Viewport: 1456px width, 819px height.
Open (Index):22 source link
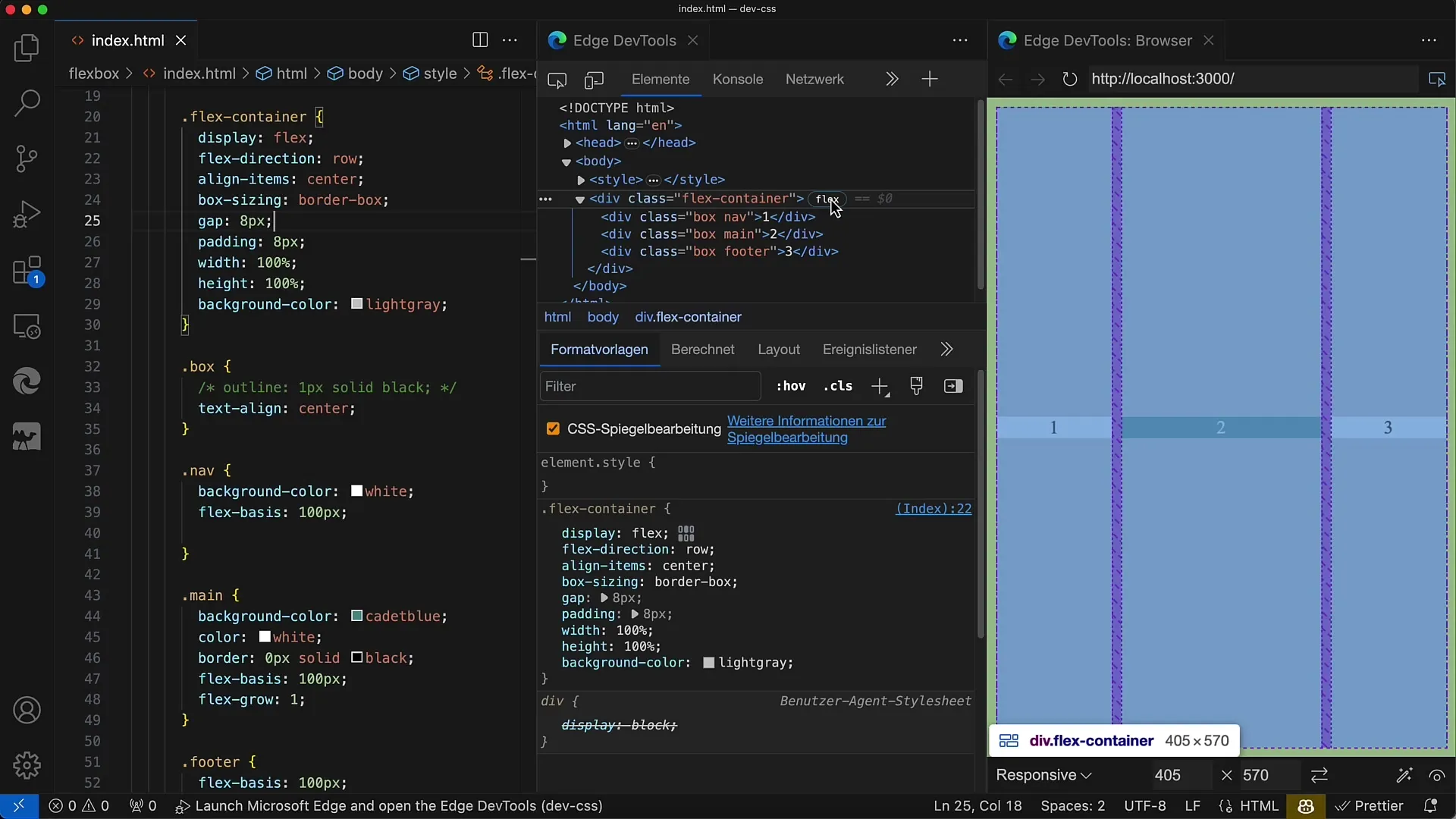pyautogui.click(x=934, y=509)
